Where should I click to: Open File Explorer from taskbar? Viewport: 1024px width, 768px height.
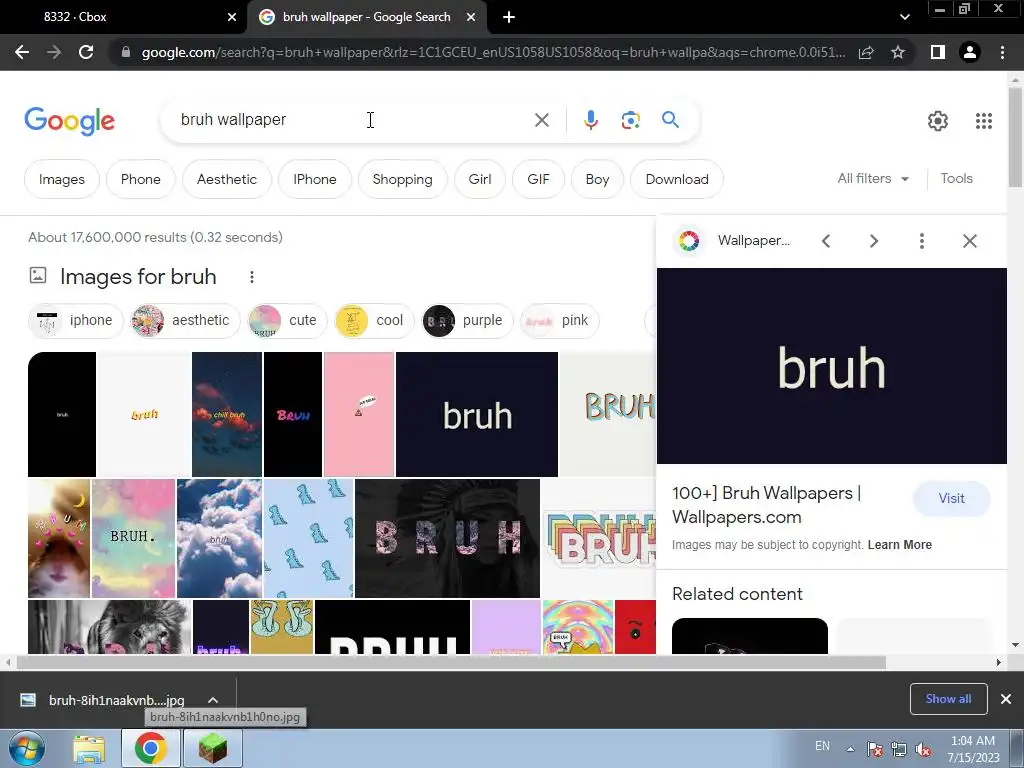(x=89, y=749)
